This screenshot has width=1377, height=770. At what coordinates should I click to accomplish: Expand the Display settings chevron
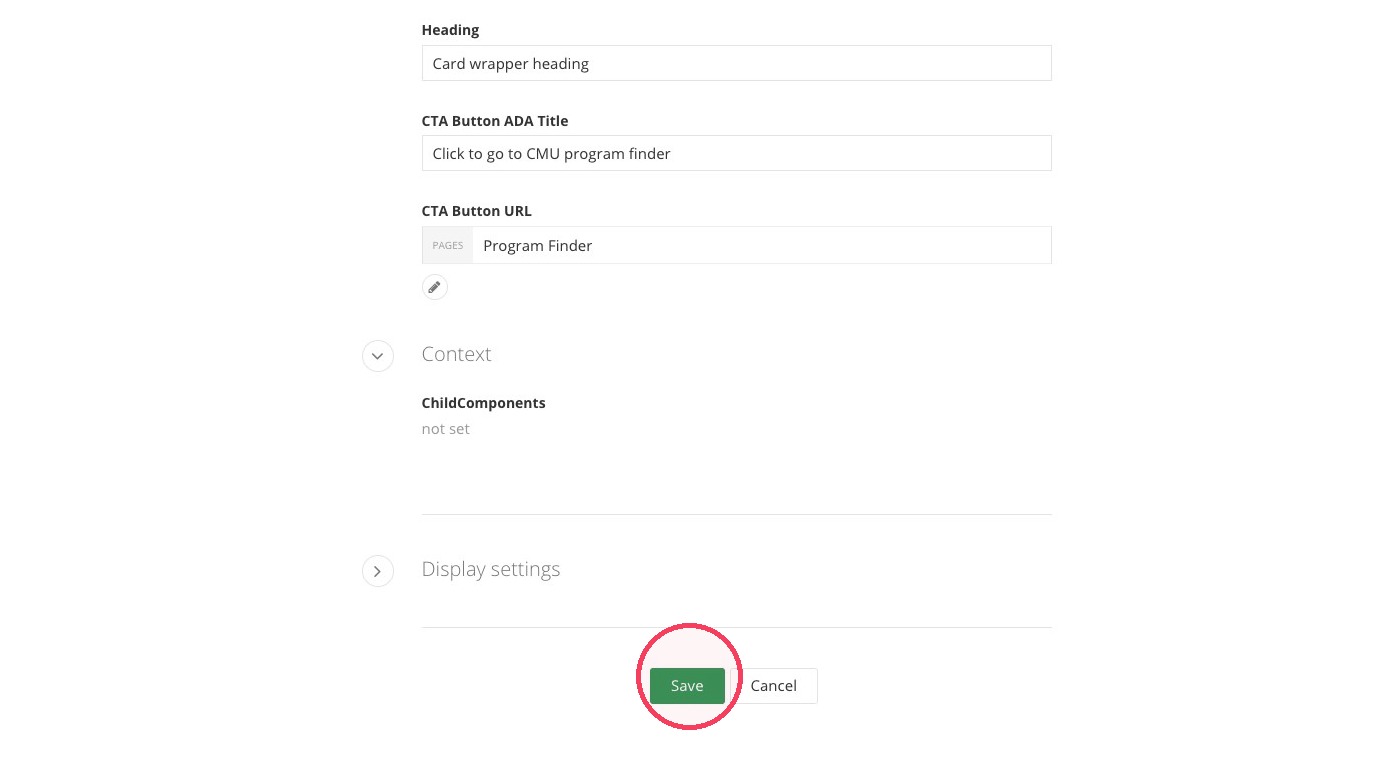[x=377, y=571]
